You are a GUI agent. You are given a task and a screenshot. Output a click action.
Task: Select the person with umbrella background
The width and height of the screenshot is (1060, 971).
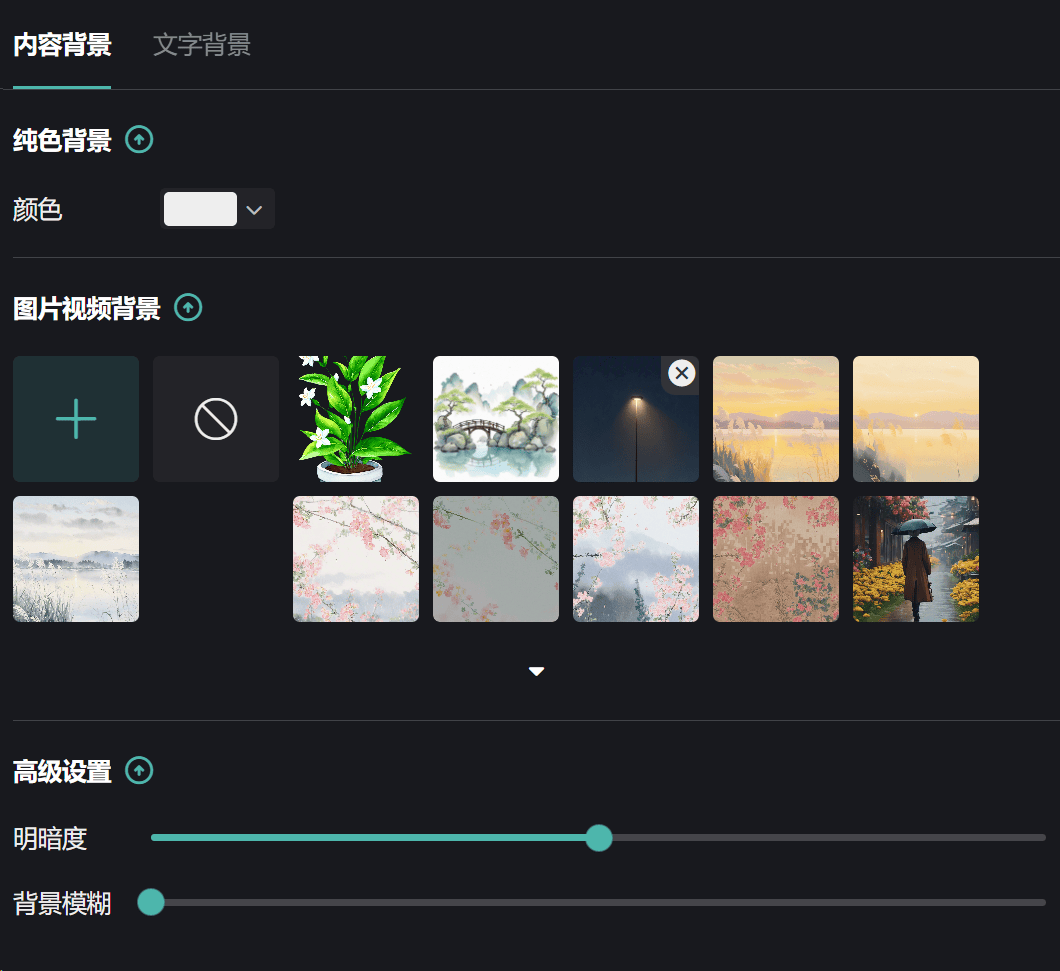pos(916,559)
